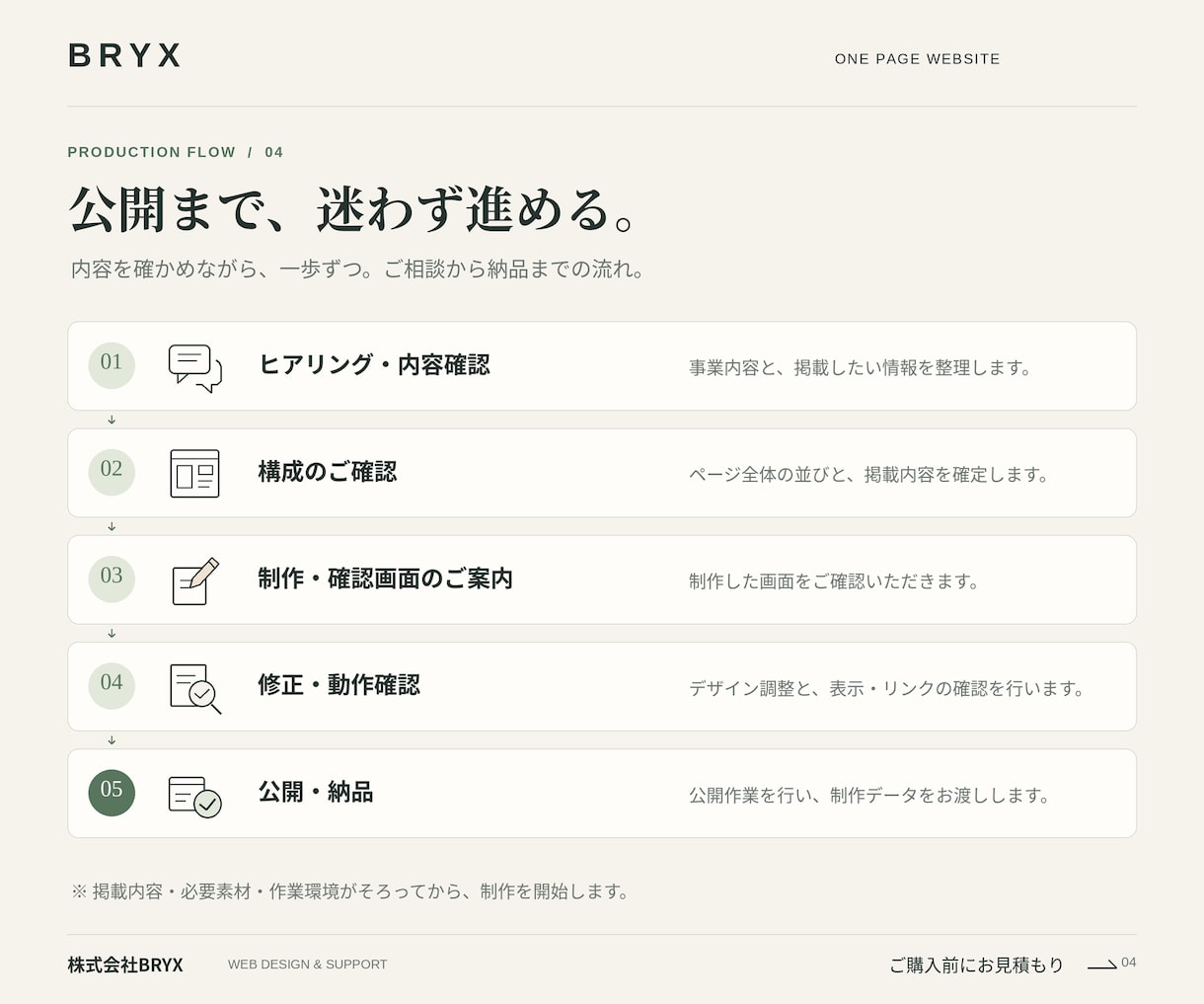This screenshot has width=1204, height=1004.
Task: Click the page layout icon for 構成のご確認
Action: (194, 474)
